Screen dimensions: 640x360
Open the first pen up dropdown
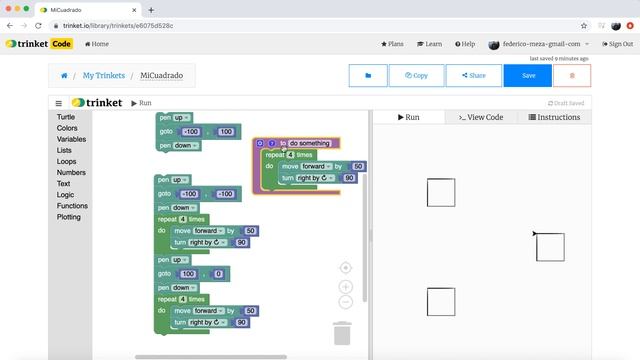(x=181, y=118)
